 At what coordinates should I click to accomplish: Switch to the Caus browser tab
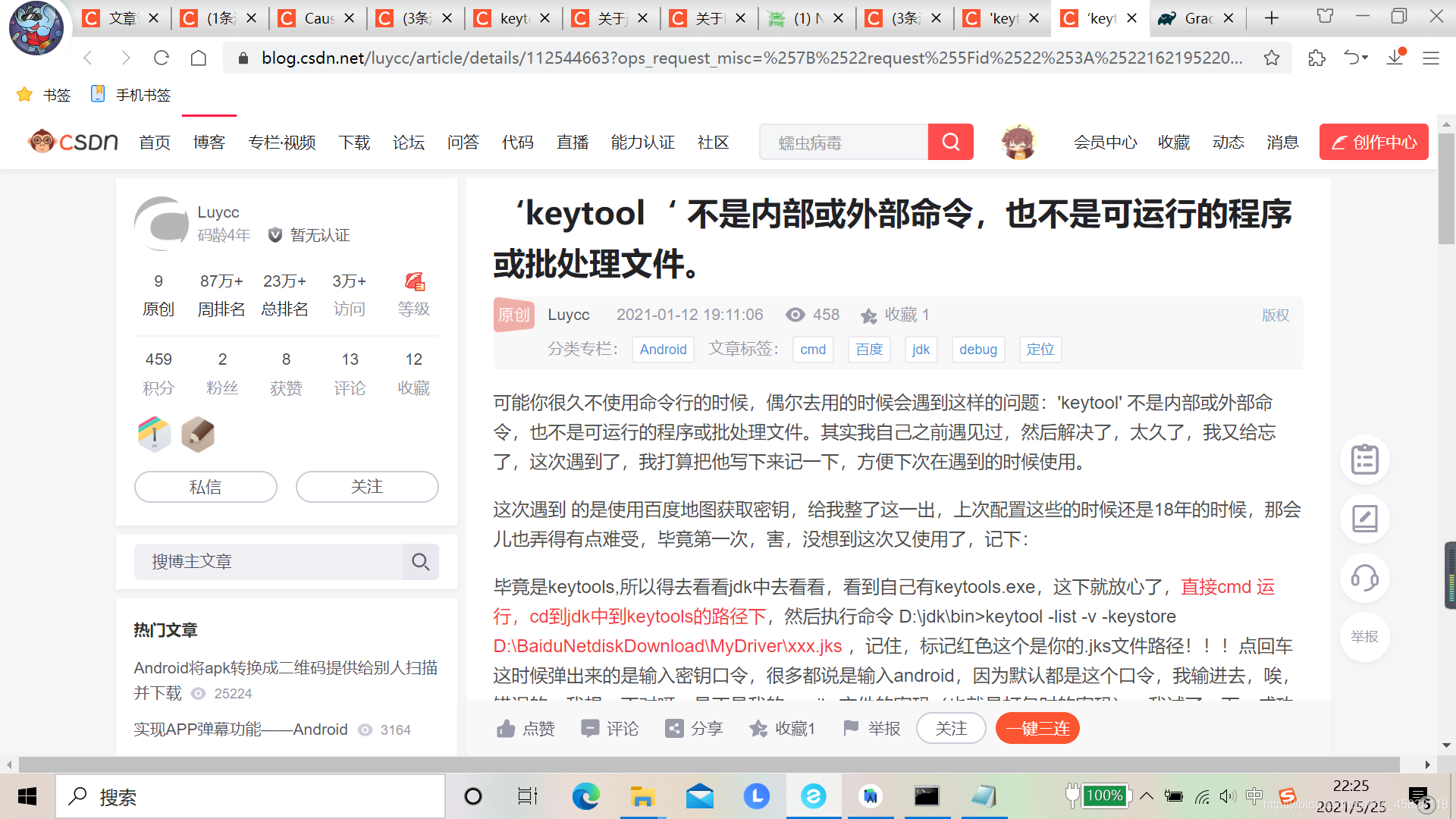pos(318,18)
